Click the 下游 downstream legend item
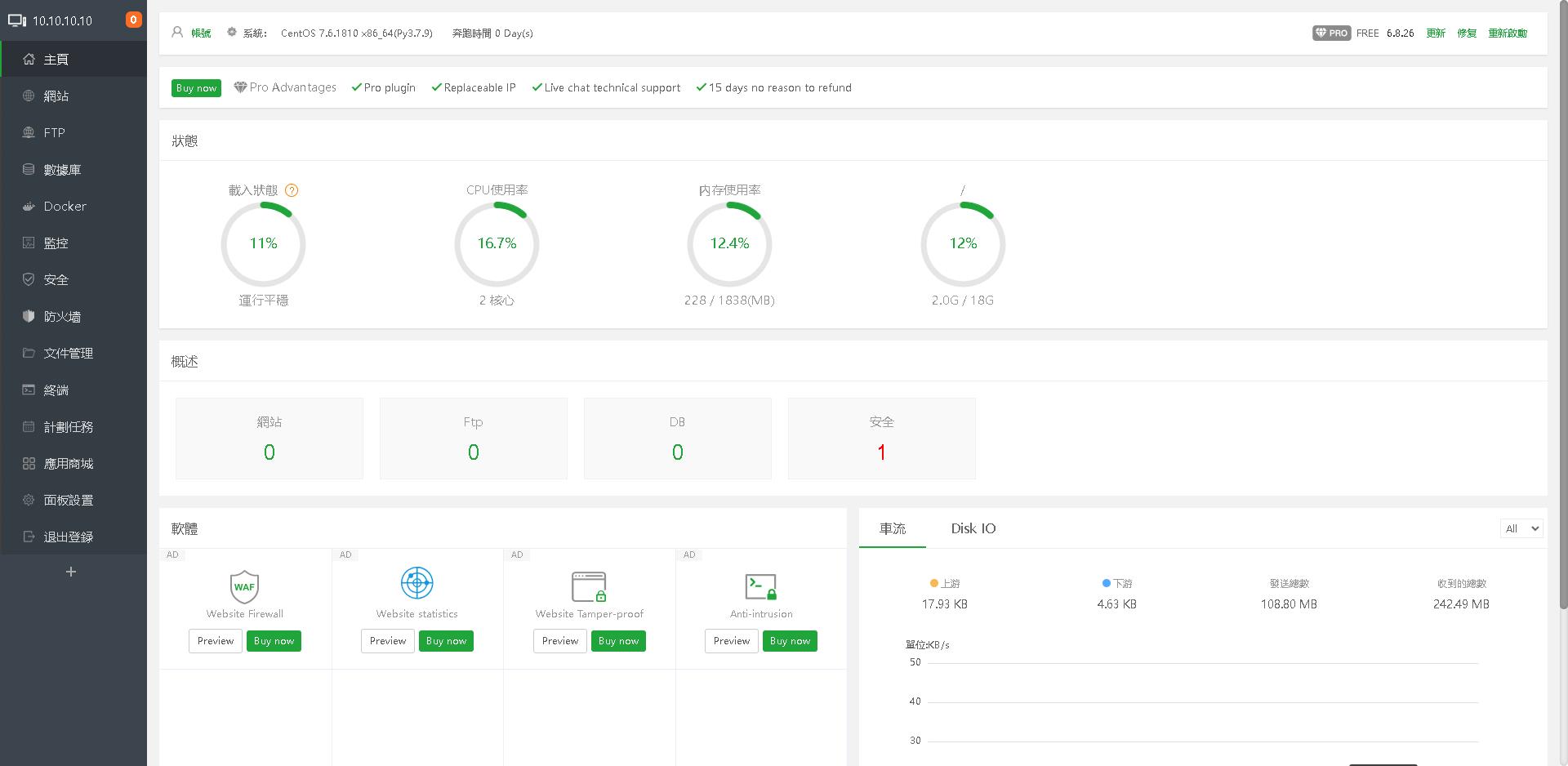The image size is (1568, 766). click(x=1117, y=584)
